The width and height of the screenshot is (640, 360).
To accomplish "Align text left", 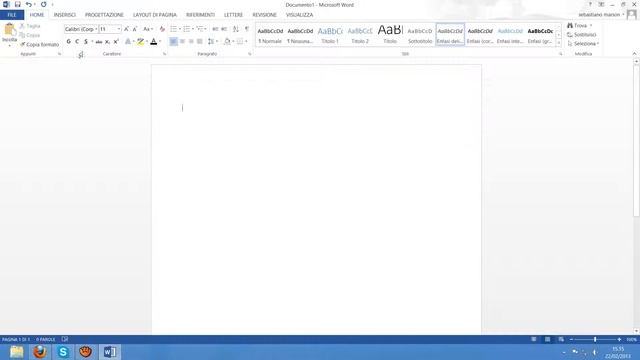I will click(173, 42).
